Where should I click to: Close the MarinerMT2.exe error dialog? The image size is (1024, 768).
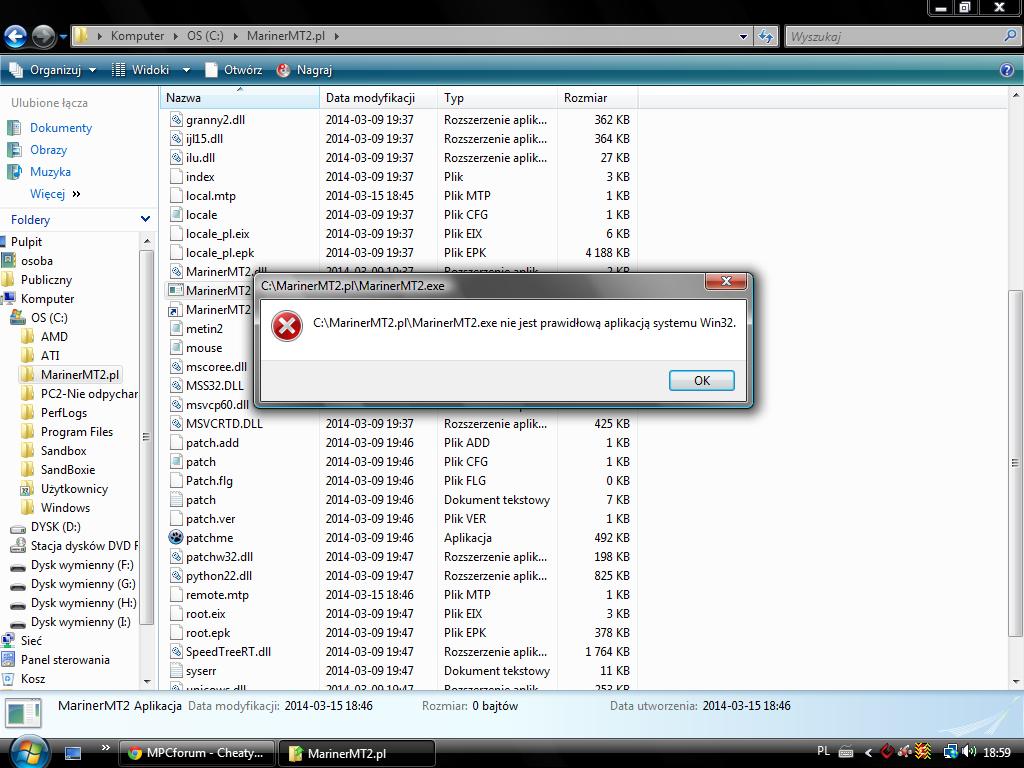click(x=726, y=281)
